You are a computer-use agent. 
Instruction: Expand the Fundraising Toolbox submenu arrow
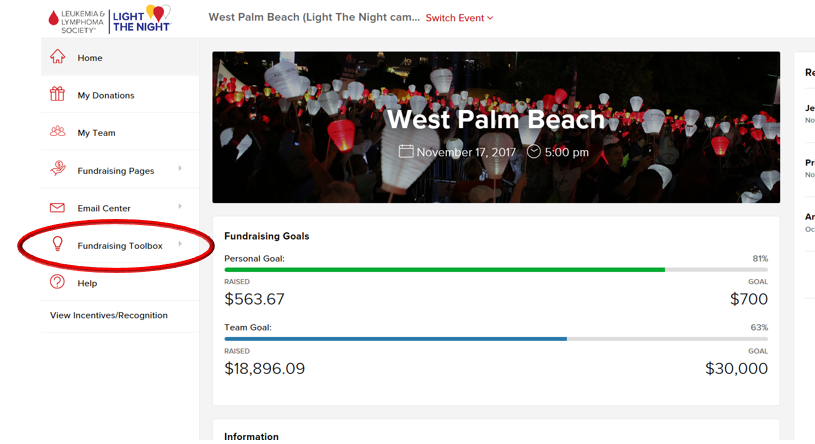(180, 243)
